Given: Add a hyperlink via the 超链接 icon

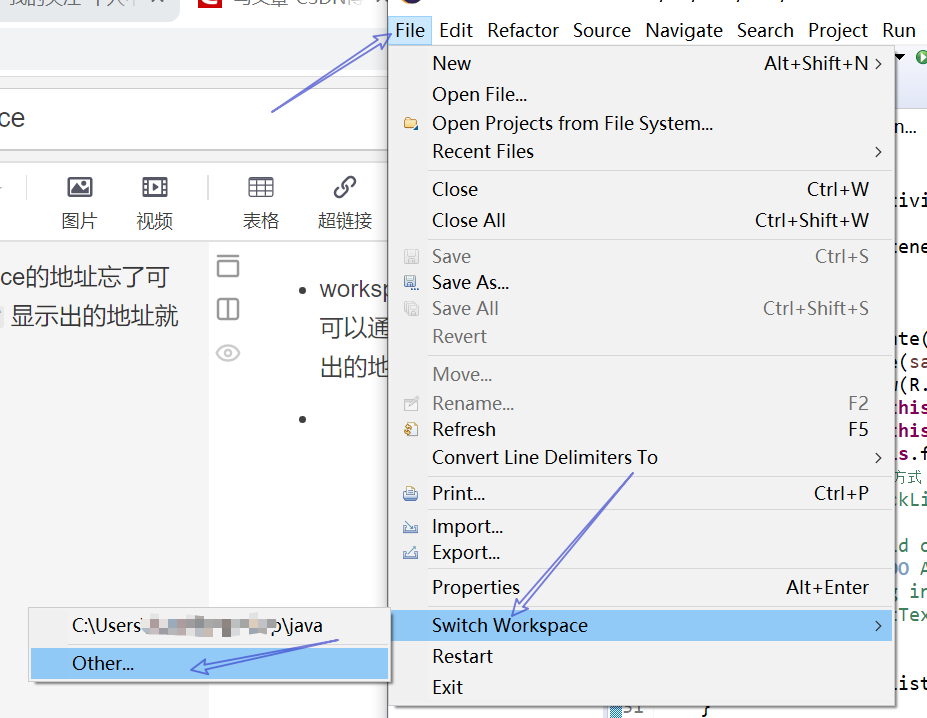Looking at the screenshot, I should pos(343,187).
